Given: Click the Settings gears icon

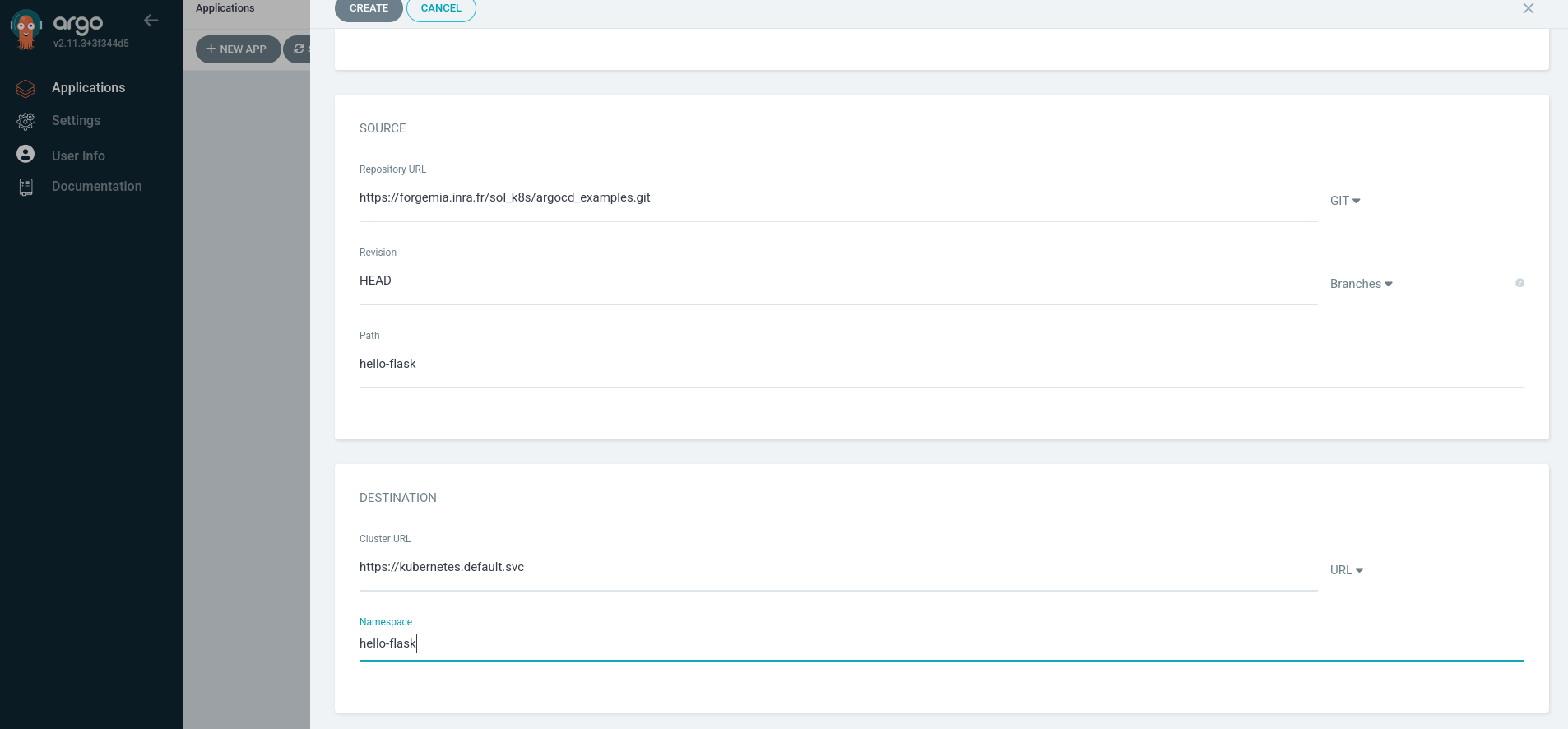Looking at the screenshot, I should point(26,121).
